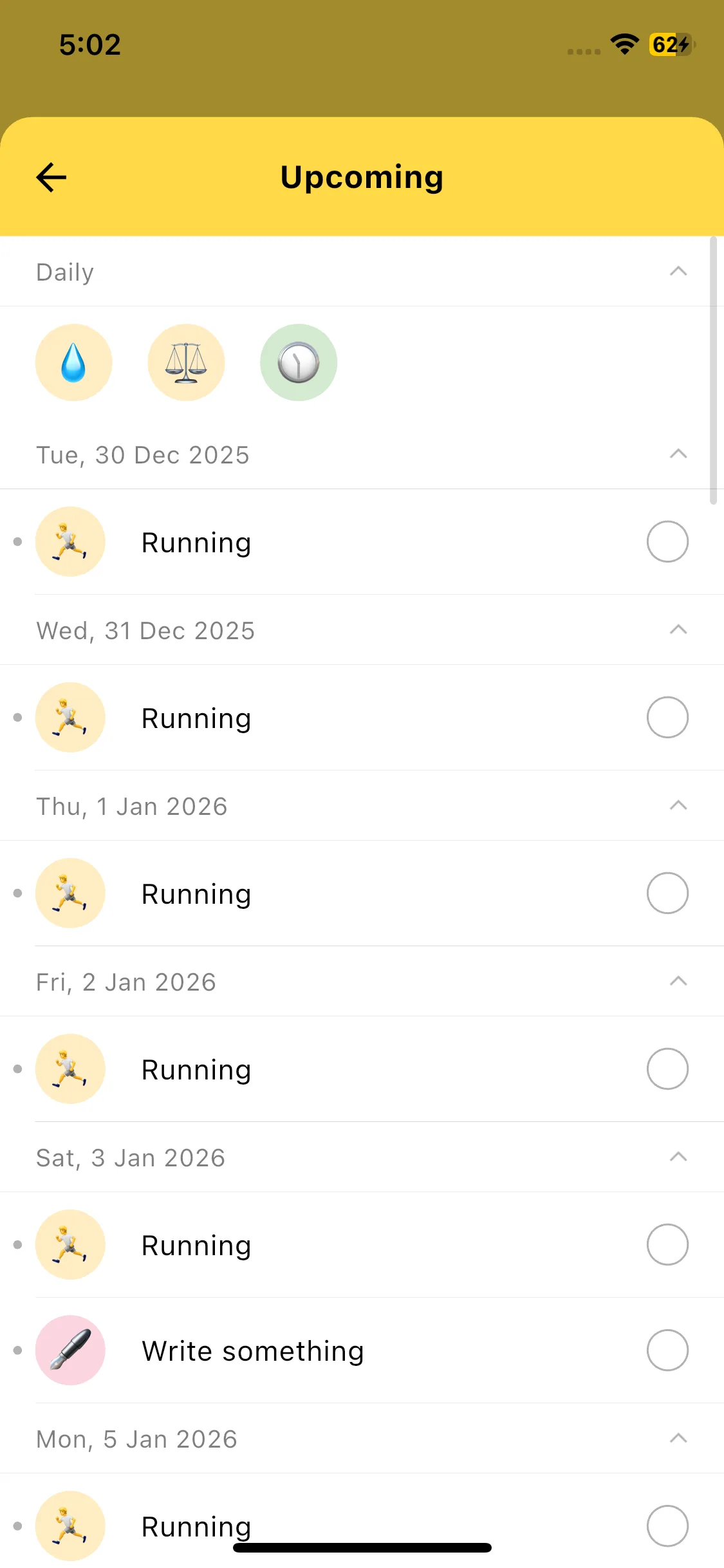Collapse the Daily section

678,272
